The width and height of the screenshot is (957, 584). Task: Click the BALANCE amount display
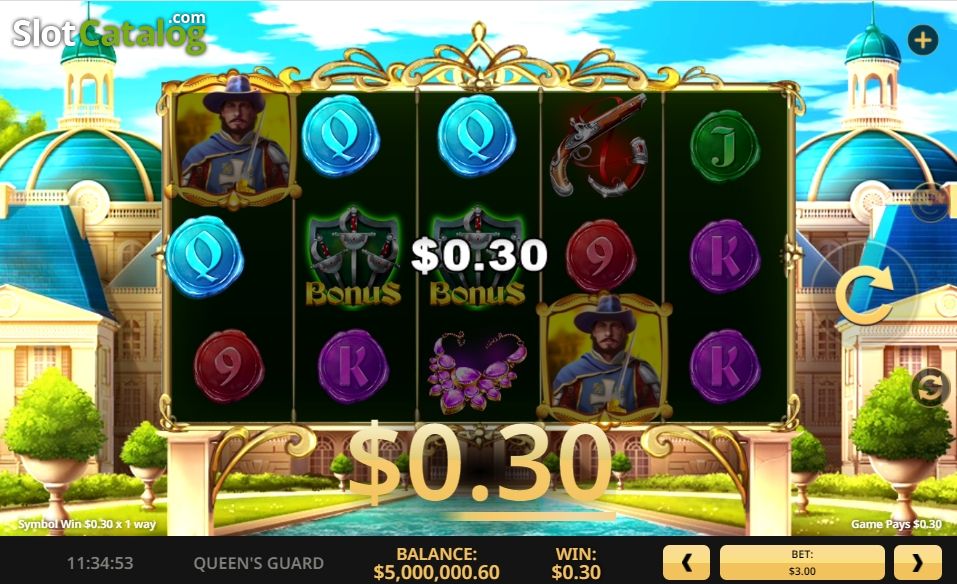pyautogui.click(x=436, y=563)
